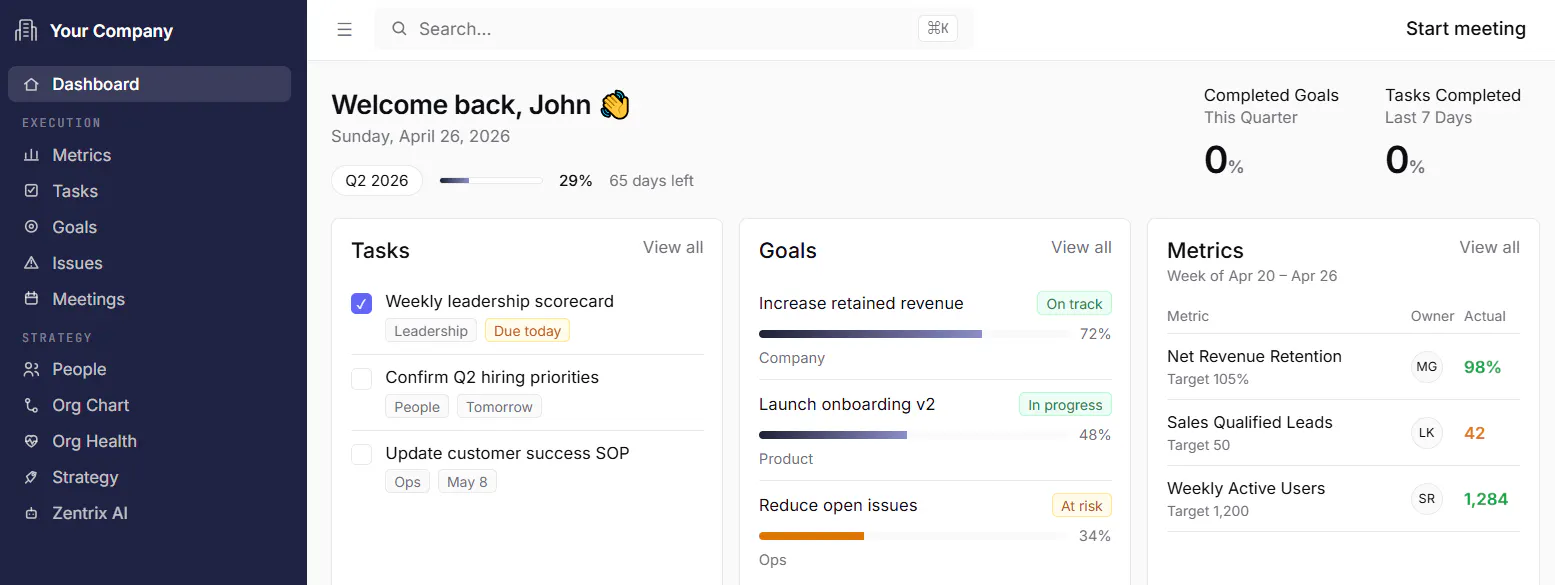
Task: Open the Dashboard menu item
Action: coord(150,84)
